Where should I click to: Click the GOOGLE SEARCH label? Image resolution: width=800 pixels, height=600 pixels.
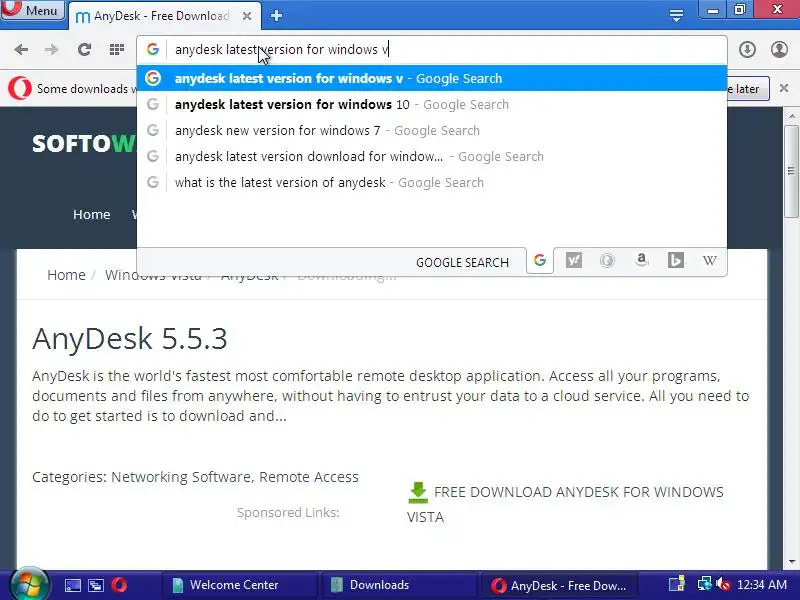click(462, 262)
